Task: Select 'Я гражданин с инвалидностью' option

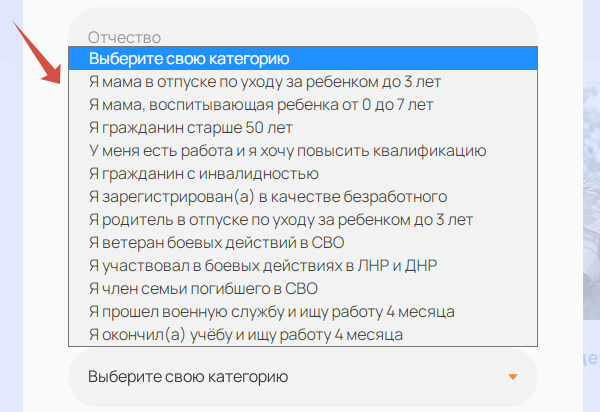Action: pyautogui.click(x=303, y=173)
